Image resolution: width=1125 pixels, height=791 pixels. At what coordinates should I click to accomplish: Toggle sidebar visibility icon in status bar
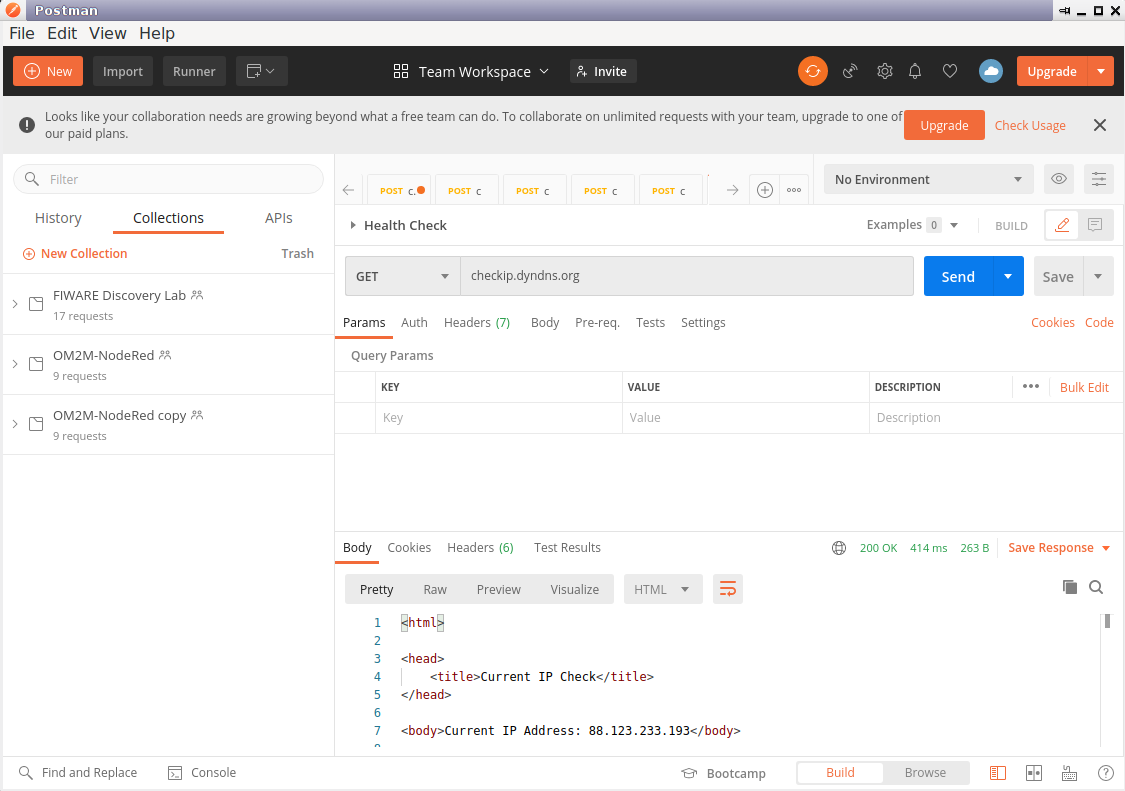[997, 773]
